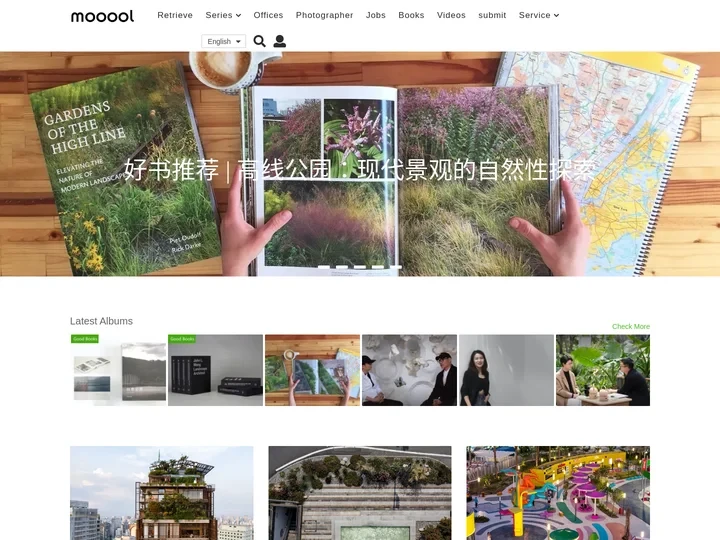The width and height of the screenshot is (720, 540).
Task: Open the colorful playground project image
Action: (558, 493)
